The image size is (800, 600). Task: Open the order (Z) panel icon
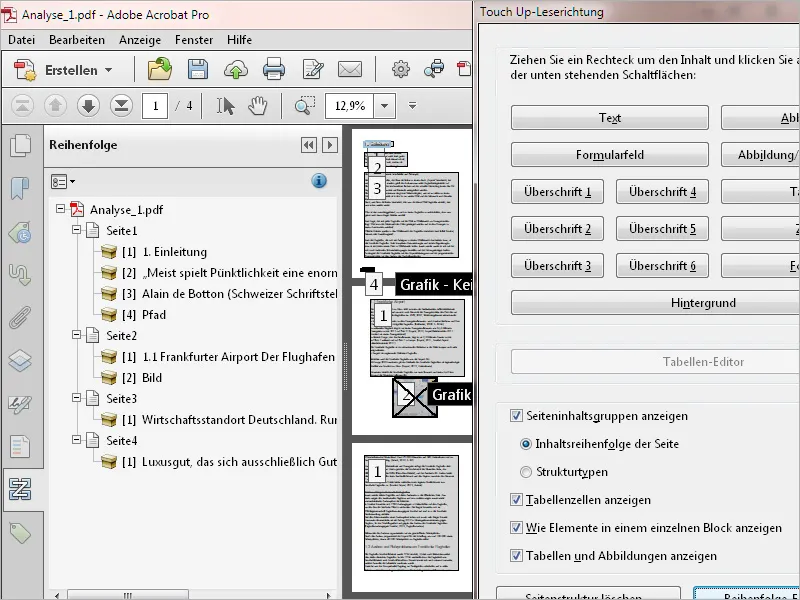coord(20,489)
